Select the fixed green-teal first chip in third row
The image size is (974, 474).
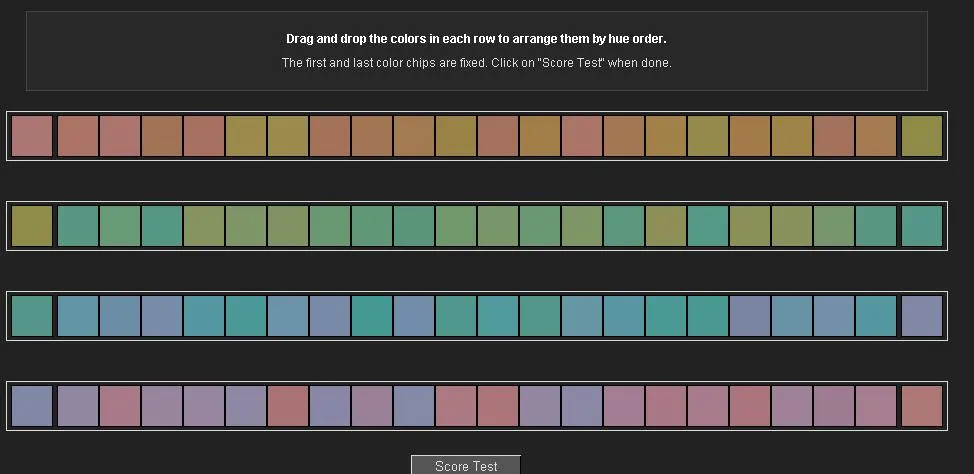pos(32,316)
